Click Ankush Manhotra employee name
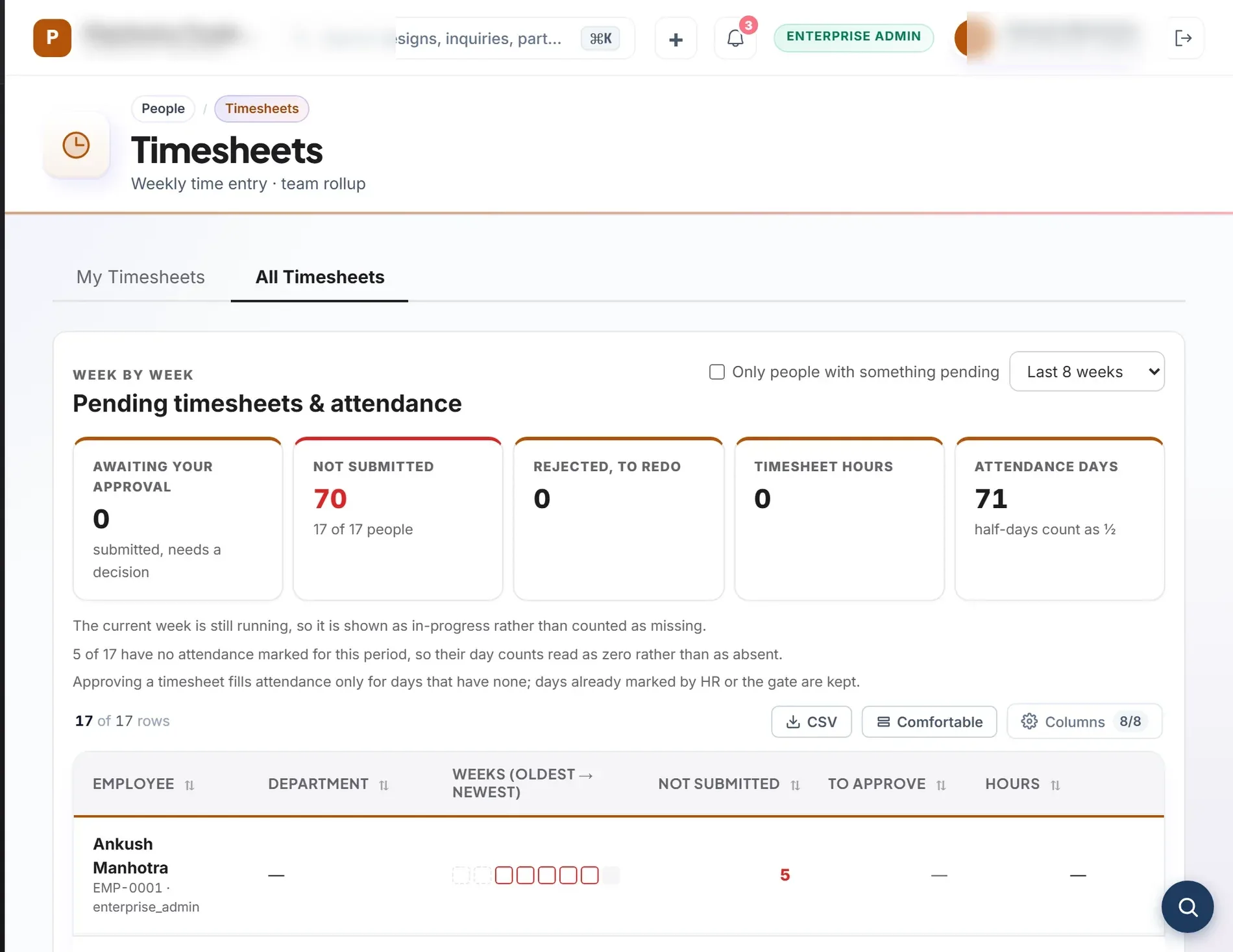Image resolution: width=1233 pixels, height=952 pixels. click(130, 856)
